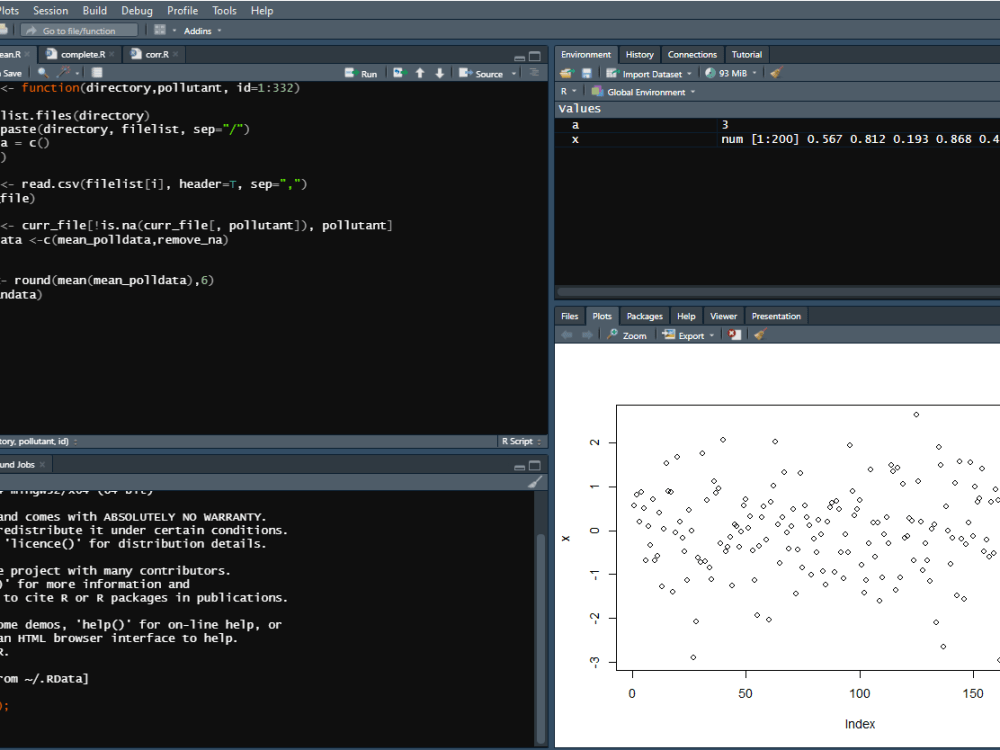Viewport: 1000px width, 750px height.
Task: Open the Packages tab
Action: pos(645,315)
